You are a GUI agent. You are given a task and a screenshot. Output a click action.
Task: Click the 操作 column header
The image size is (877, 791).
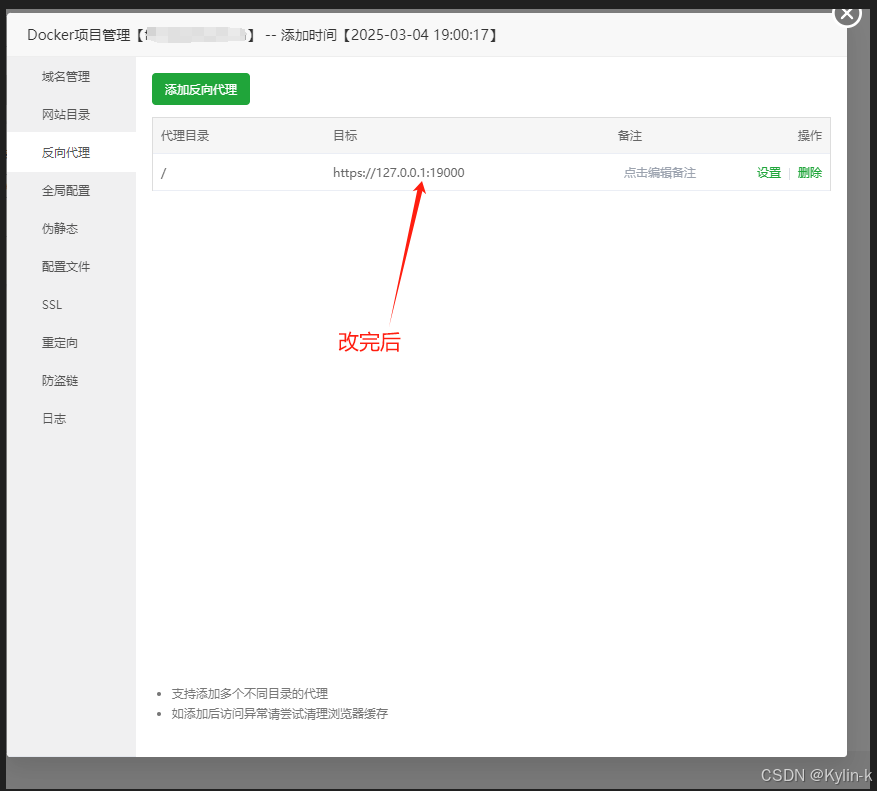click(809, 136)
